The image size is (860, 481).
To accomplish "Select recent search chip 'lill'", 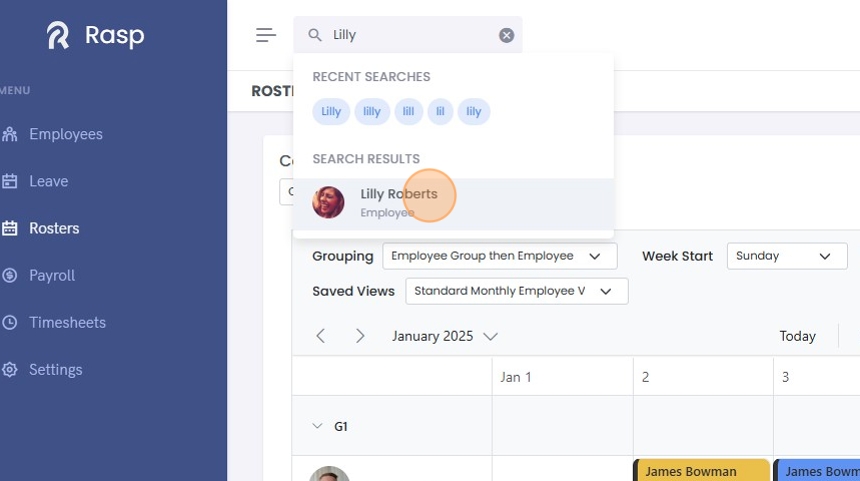I will tap(409, 111).
